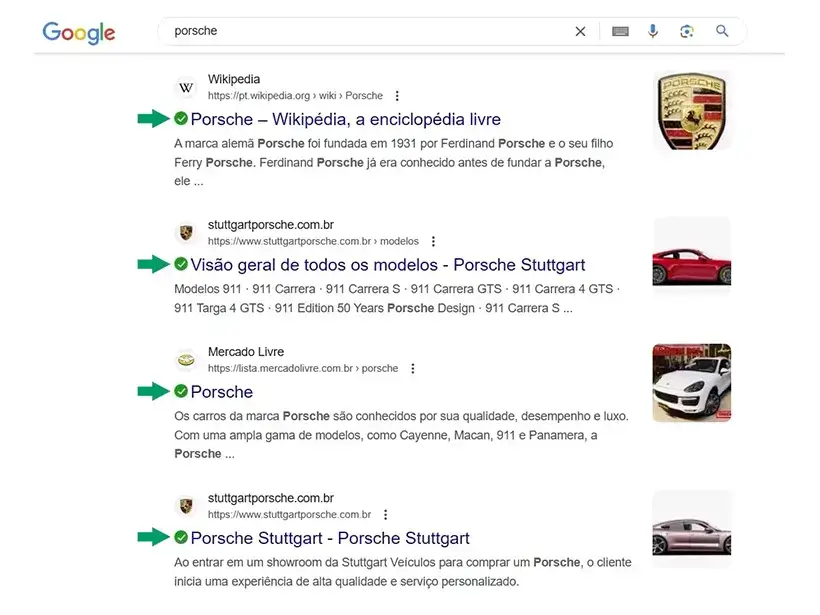
Task: Click the verified checkmark beside the Wikipédia title
Action: tap(181, 119)
